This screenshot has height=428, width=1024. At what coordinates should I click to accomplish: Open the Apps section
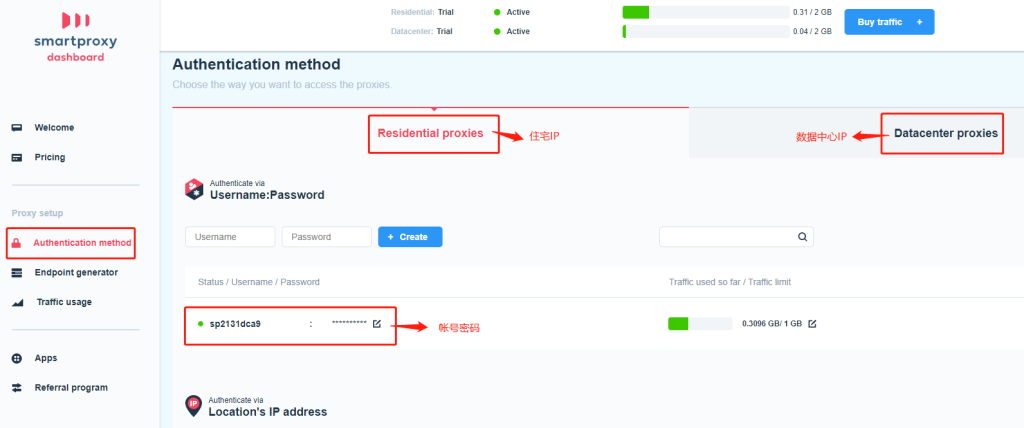coord(46,358)
